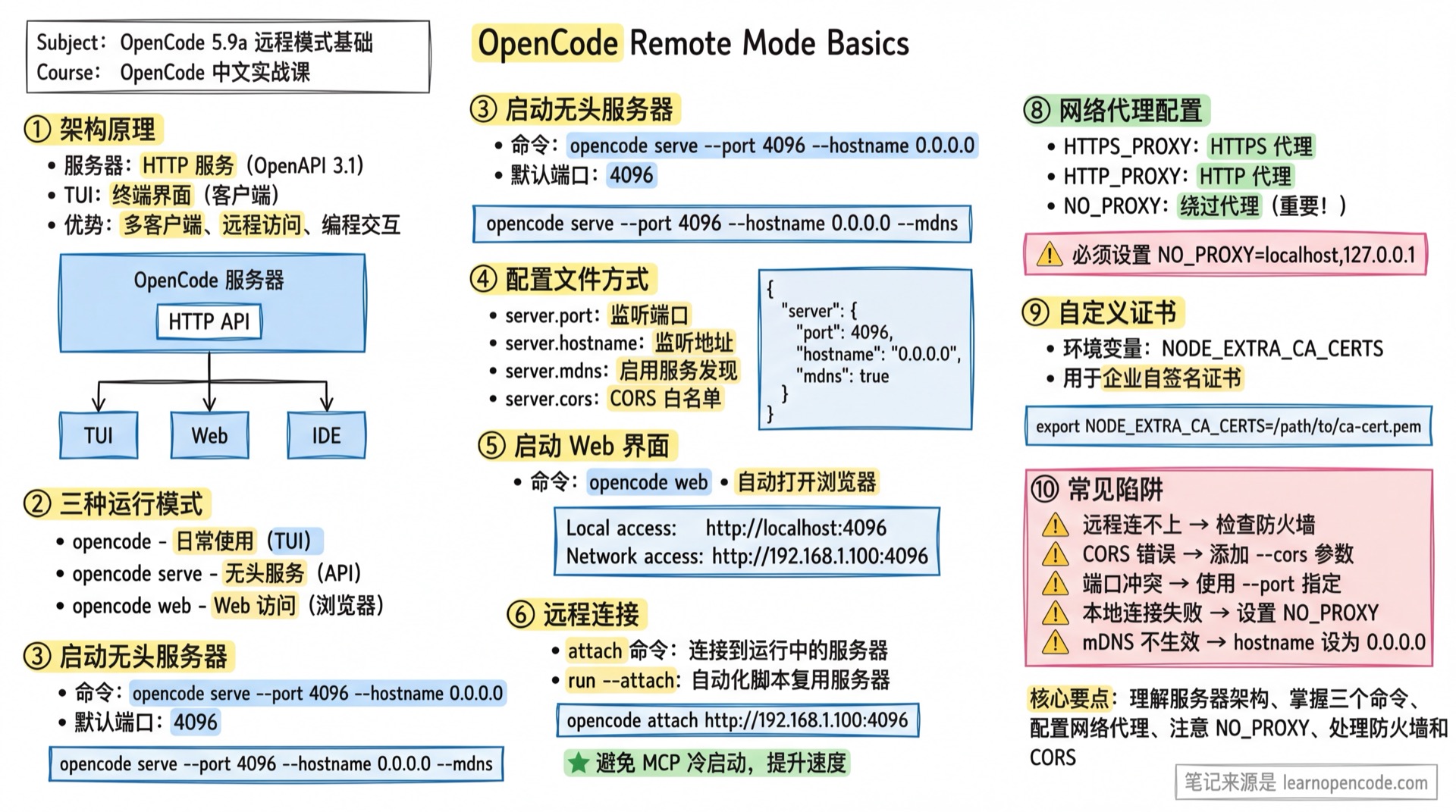The width and height of the screenshot is (1456, 812).
Task: Tap the warning icon beside 本地连接失败
Action: (1055, 613)
